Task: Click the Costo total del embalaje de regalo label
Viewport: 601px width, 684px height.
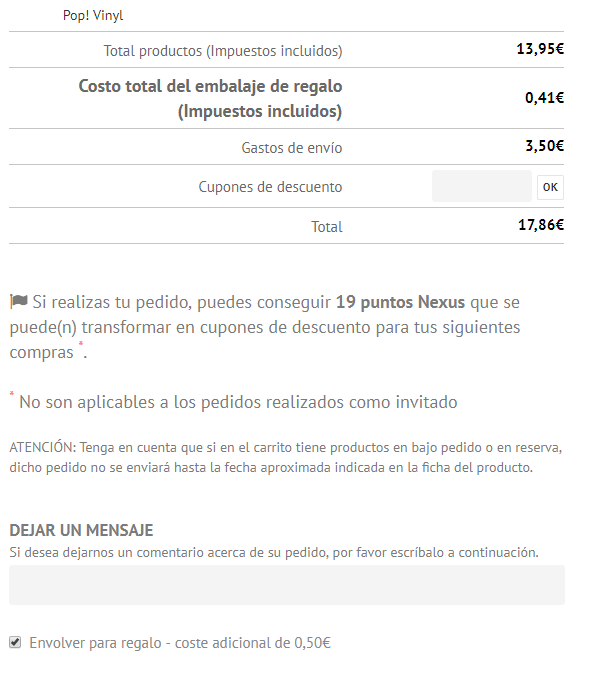Action: 210,99
